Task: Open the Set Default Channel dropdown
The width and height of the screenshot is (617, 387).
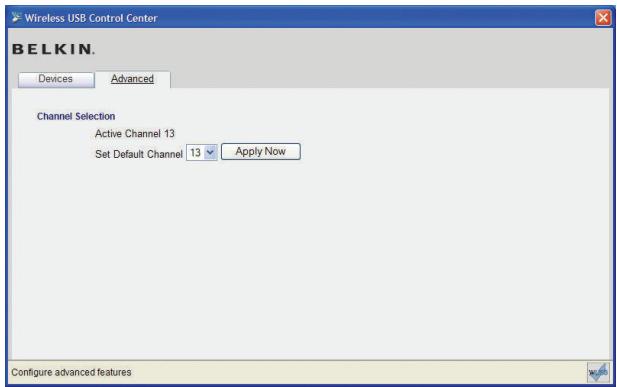Action: 201,153
